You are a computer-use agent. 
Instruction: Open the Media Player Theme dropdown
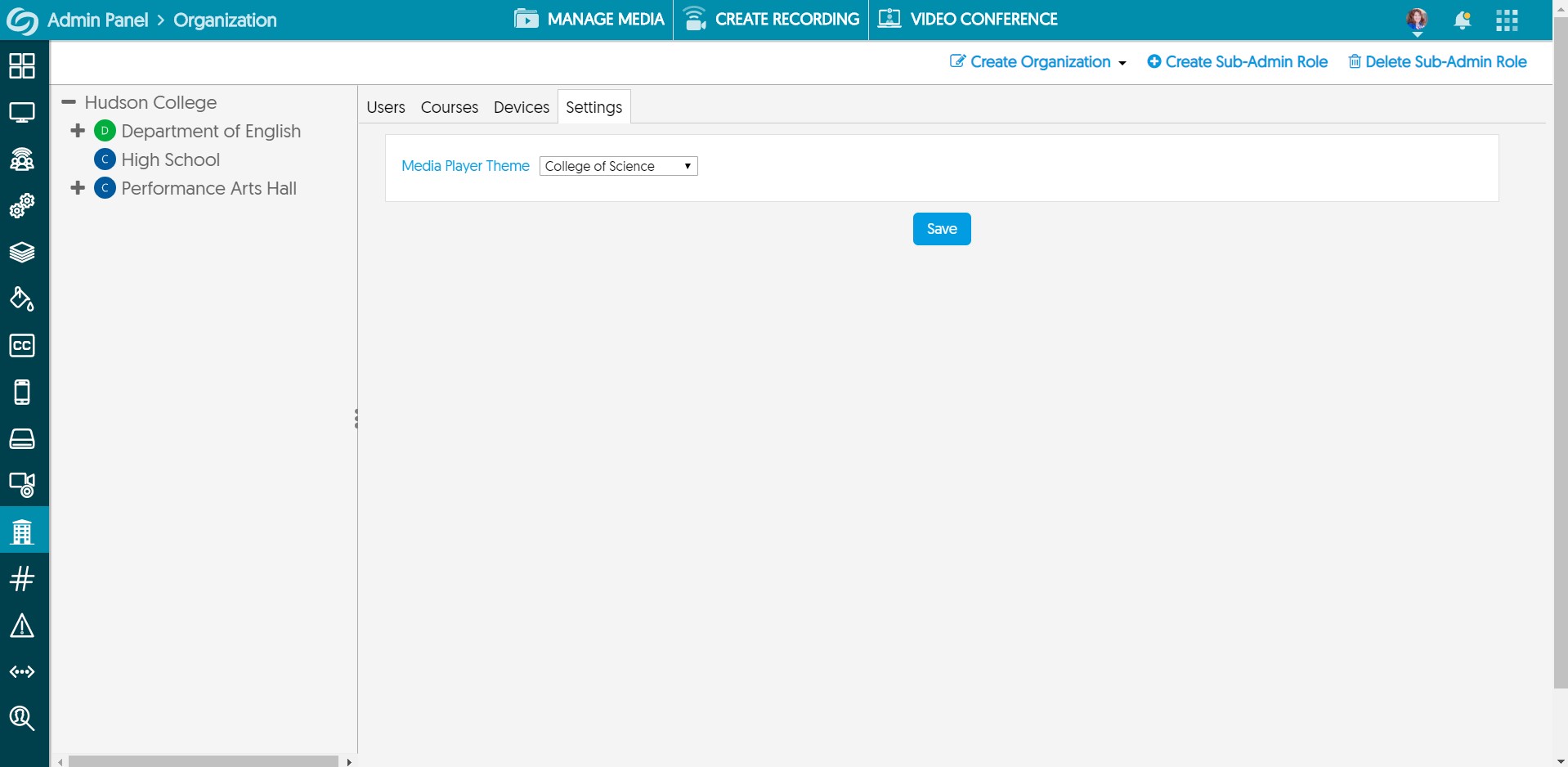[x=619, y=166]
